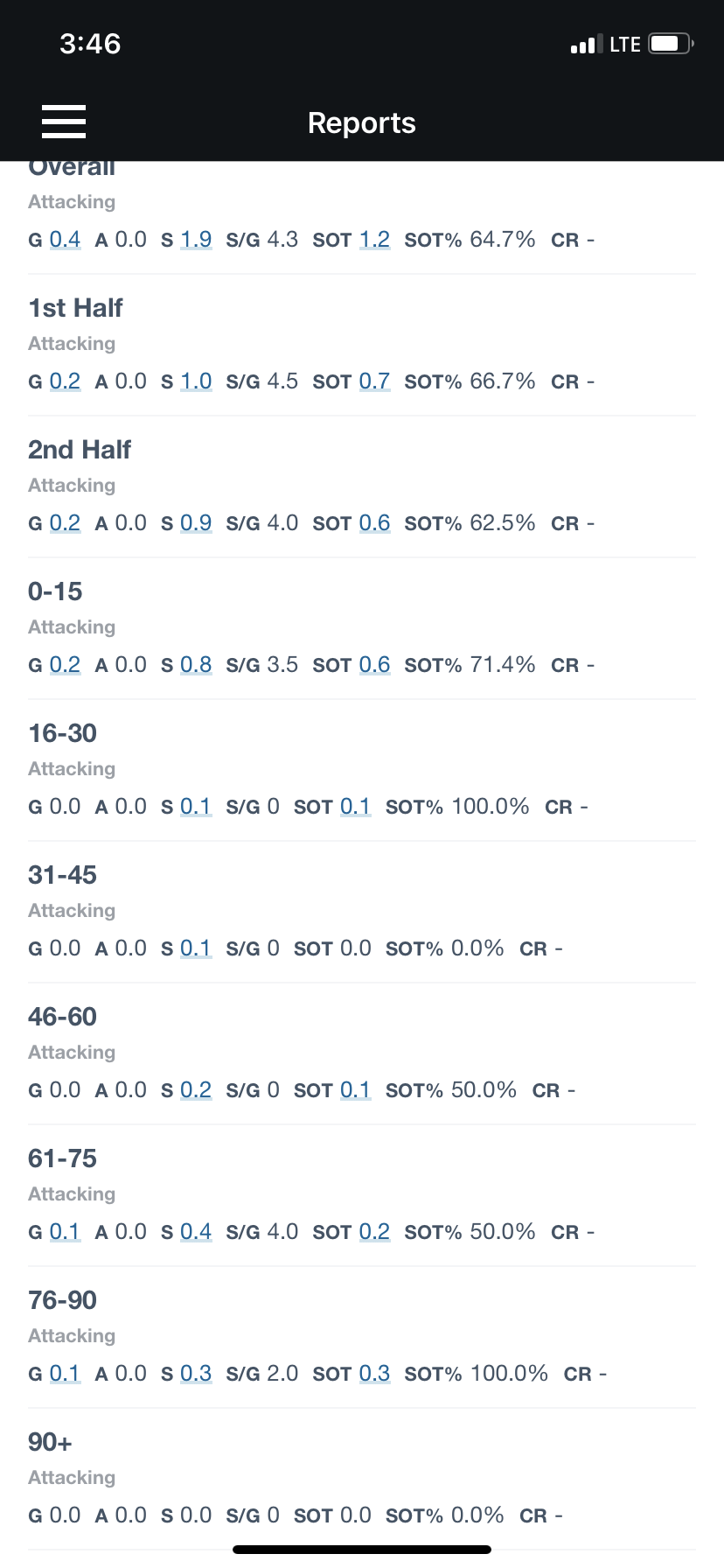Open 1st Half SOT 0.7 link

click(374, 381)
